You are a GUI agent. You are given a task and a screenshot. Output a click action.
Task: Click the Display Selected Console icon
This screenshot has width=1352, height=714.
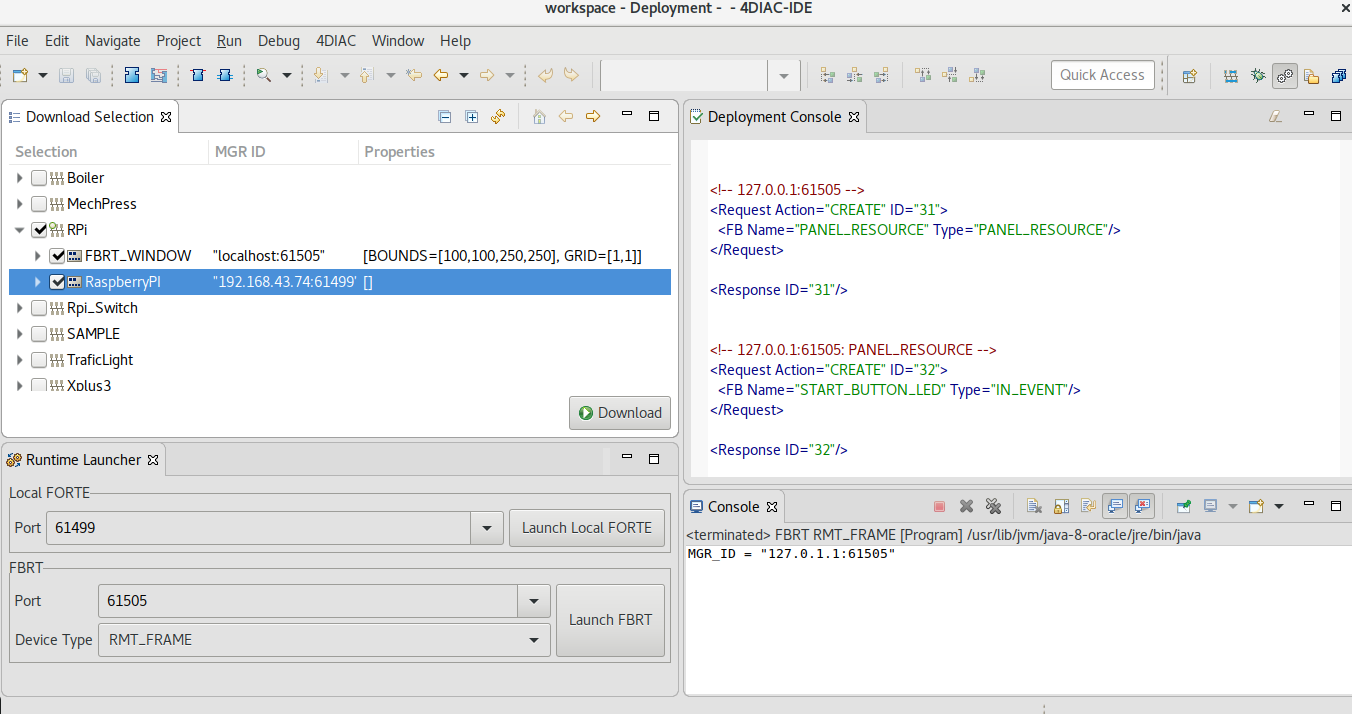click(x=1210, y=507)
